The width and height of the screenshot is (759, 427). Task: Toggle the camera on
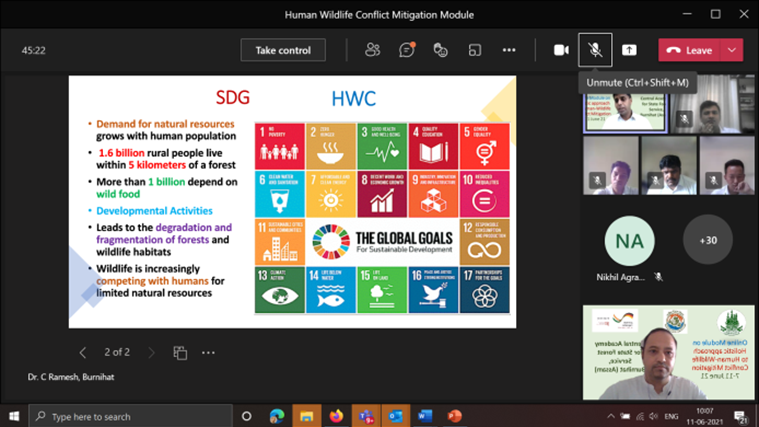[x=561, y=50]
